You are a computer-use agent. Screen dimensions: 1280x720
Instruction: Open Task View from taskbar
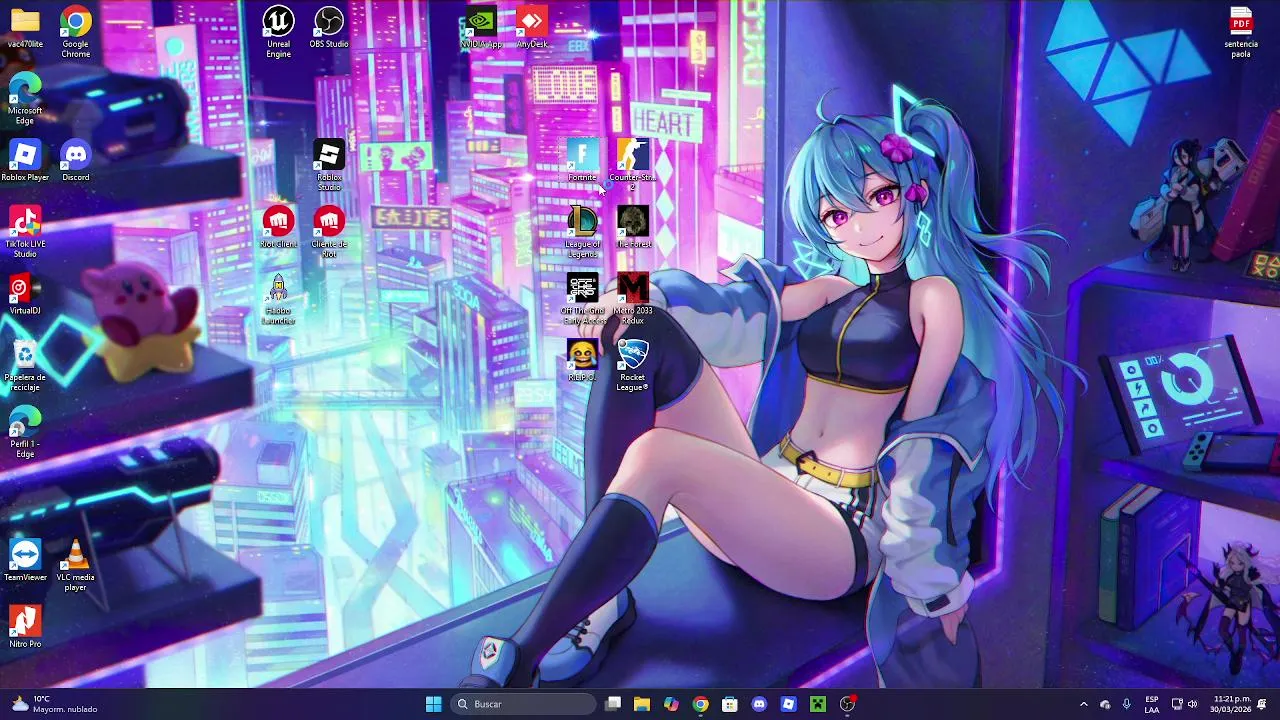(613, 704)
